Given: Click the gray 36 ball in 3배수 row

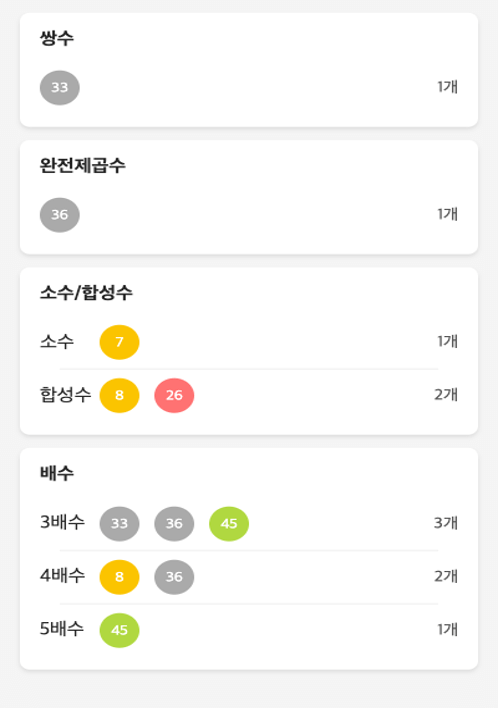Looking at the screenshot, I should [x=174, y=524].
